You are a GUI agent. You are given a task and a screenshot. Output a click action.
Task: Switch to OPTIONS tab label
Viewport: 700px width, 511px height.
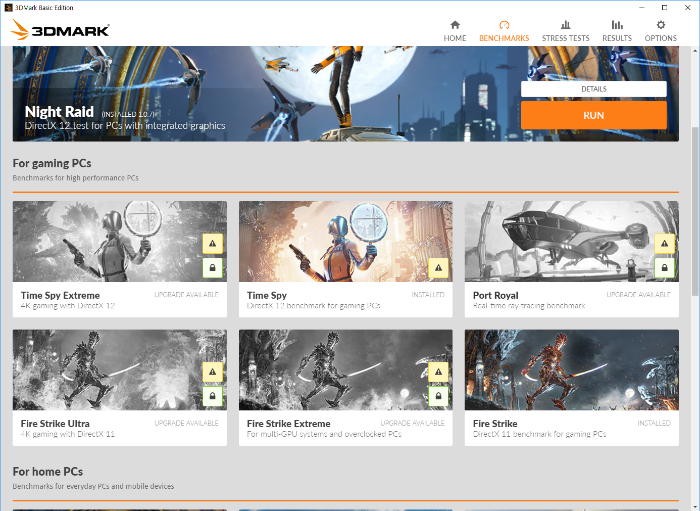[661, 38]
